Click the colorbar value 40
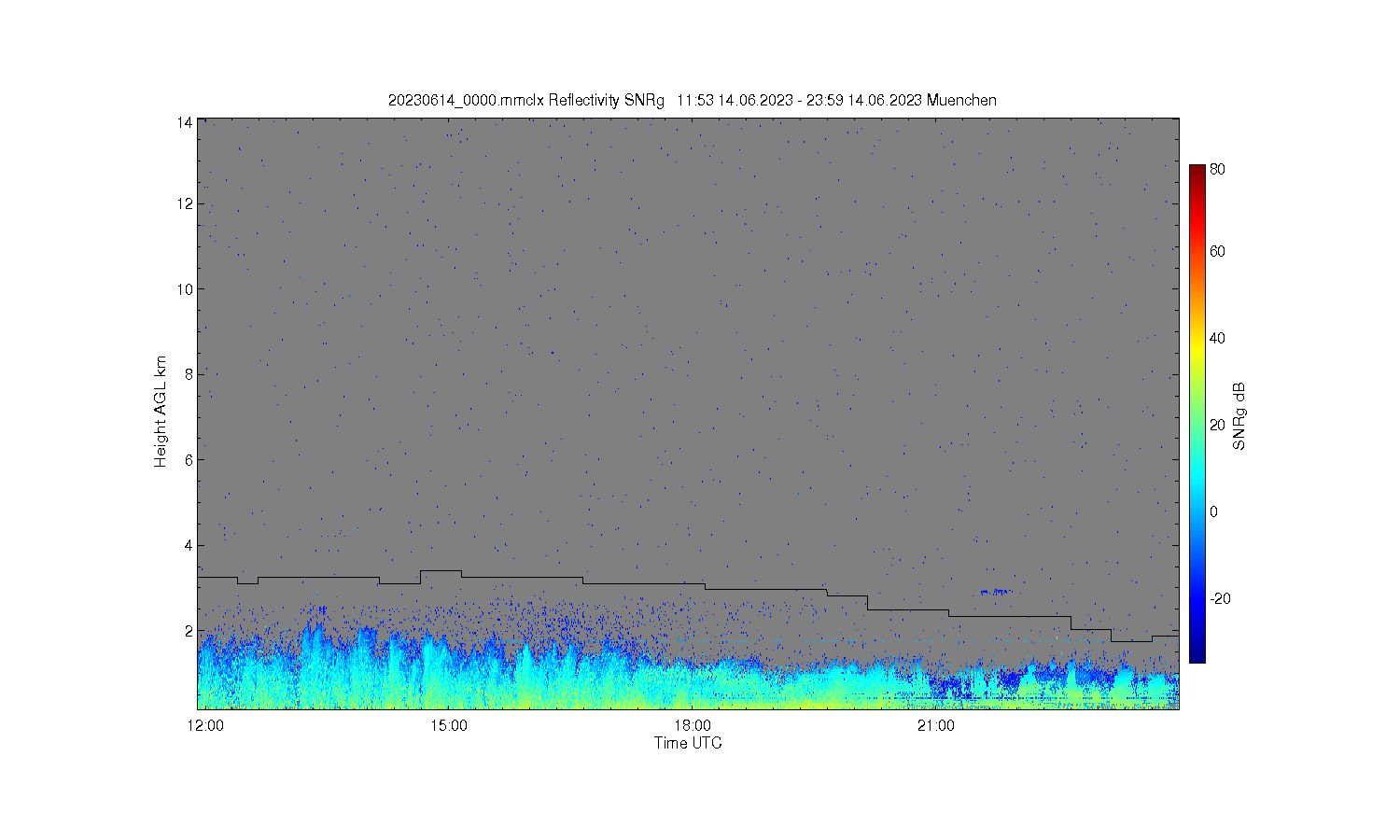Image resolution: width=1400 pixels, height=840 pixels. [x=1218, y=338]
